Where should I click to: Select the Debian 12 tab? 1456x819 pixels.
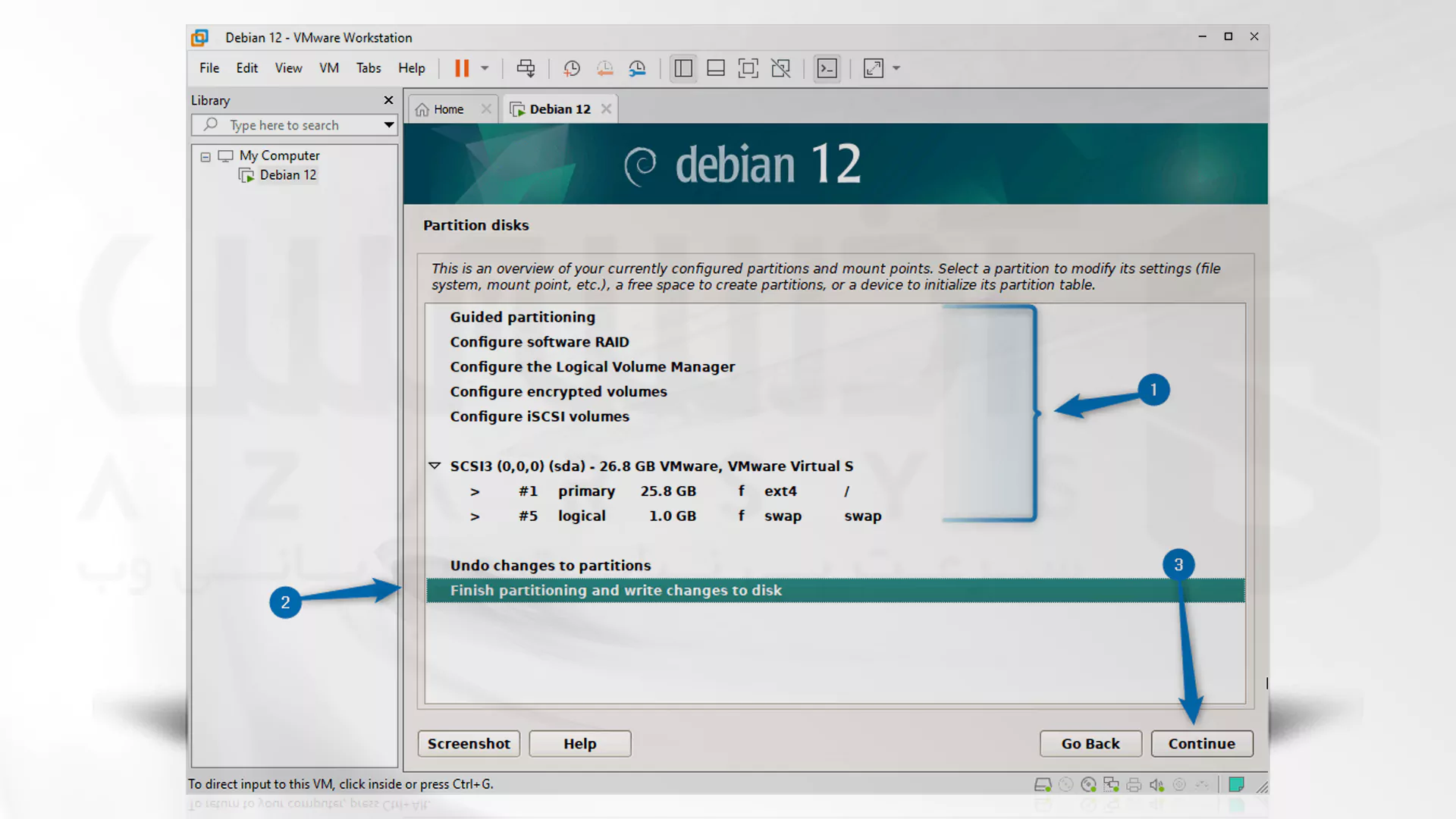click(x=559, y=109)
